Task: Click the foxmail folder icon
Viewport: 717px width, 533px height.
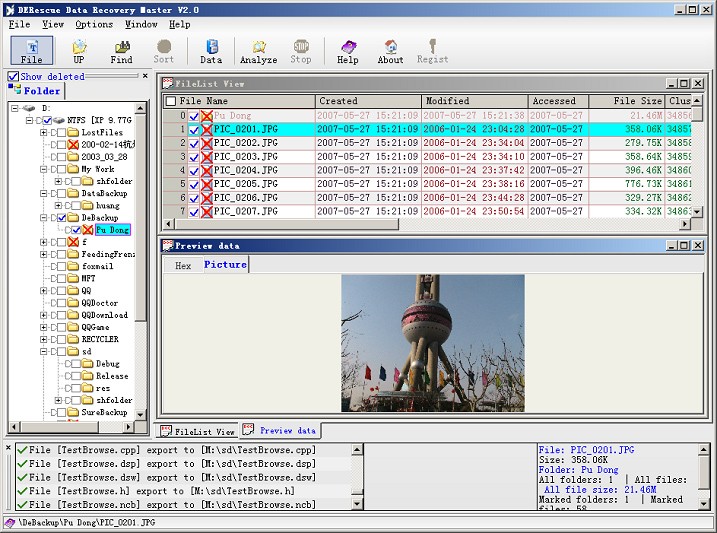Action: (x=73, y=266)
